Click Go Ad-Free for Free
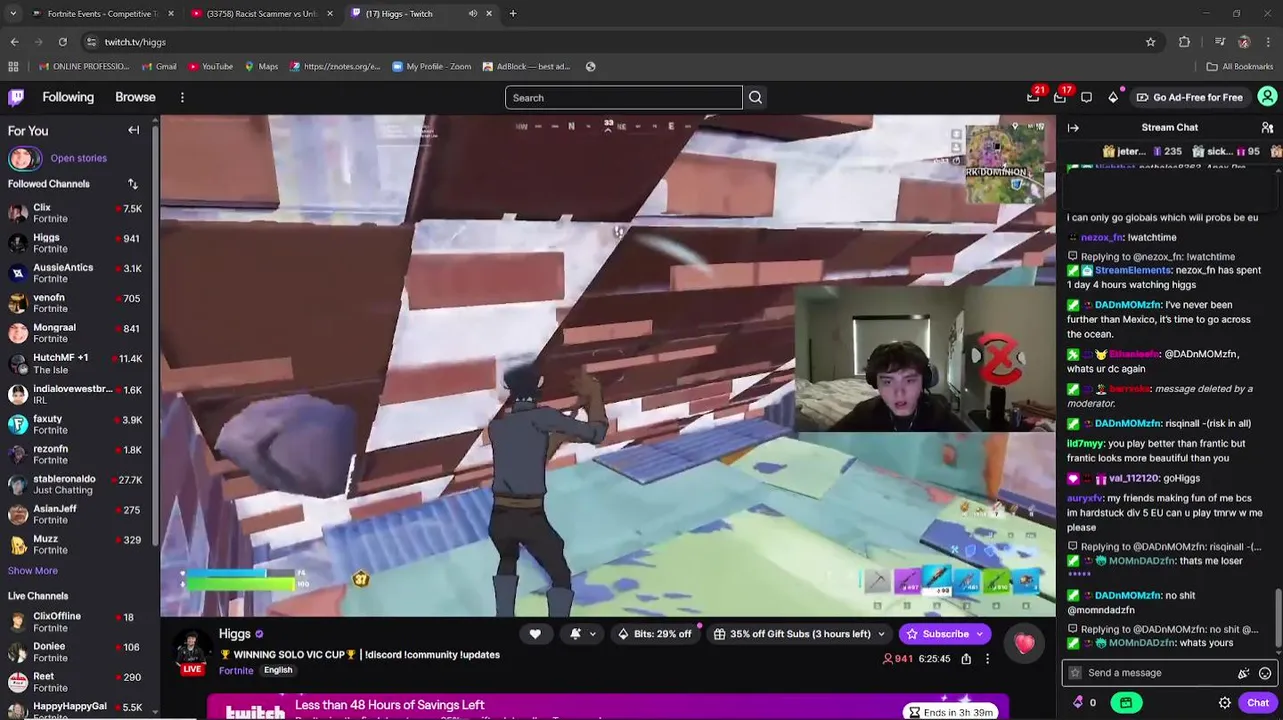The height and width of the screenshot is (720, 1283). point(1189,97)
